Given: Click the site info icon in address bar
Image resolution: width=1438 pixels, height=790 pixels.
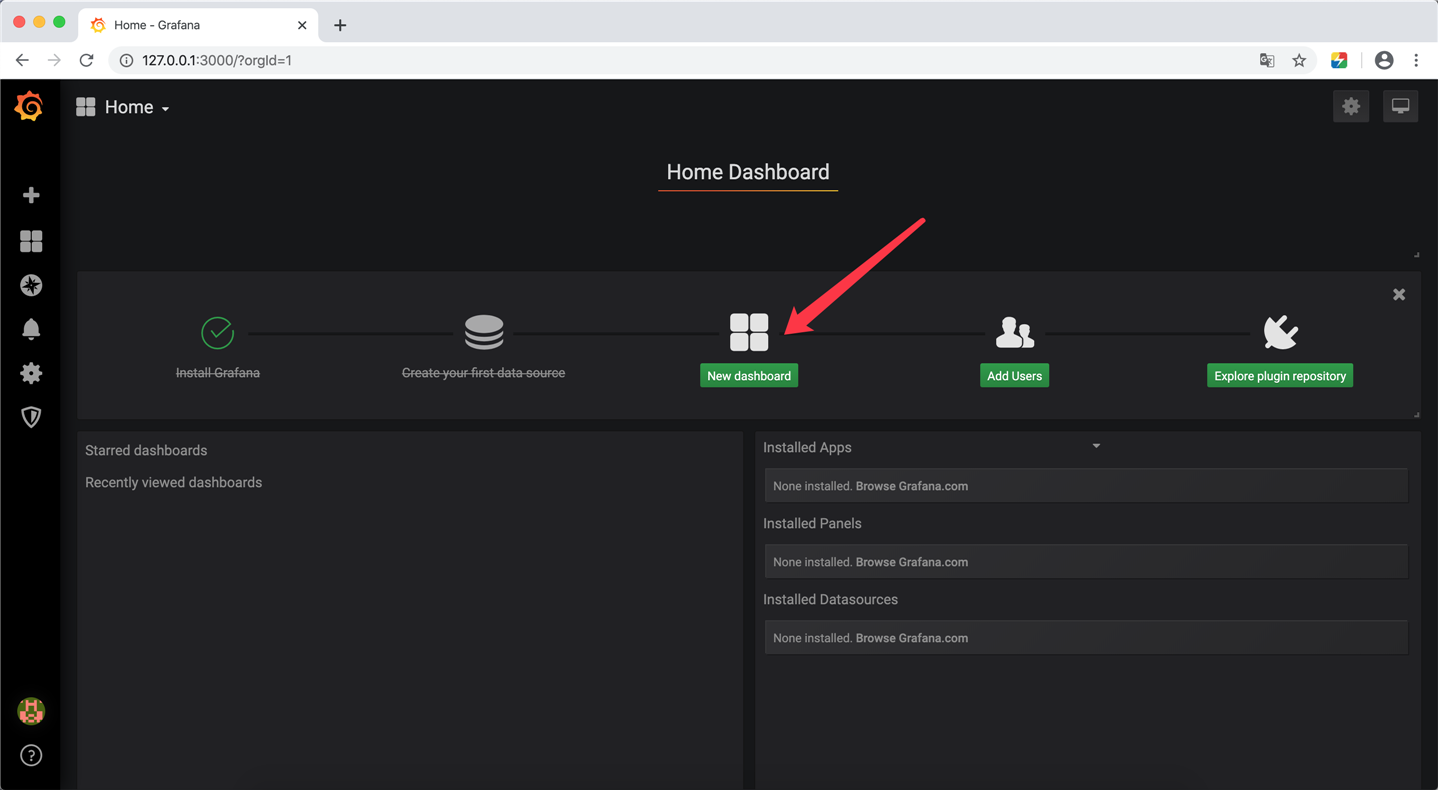Looking at the screenshot, I should [126, 60].
